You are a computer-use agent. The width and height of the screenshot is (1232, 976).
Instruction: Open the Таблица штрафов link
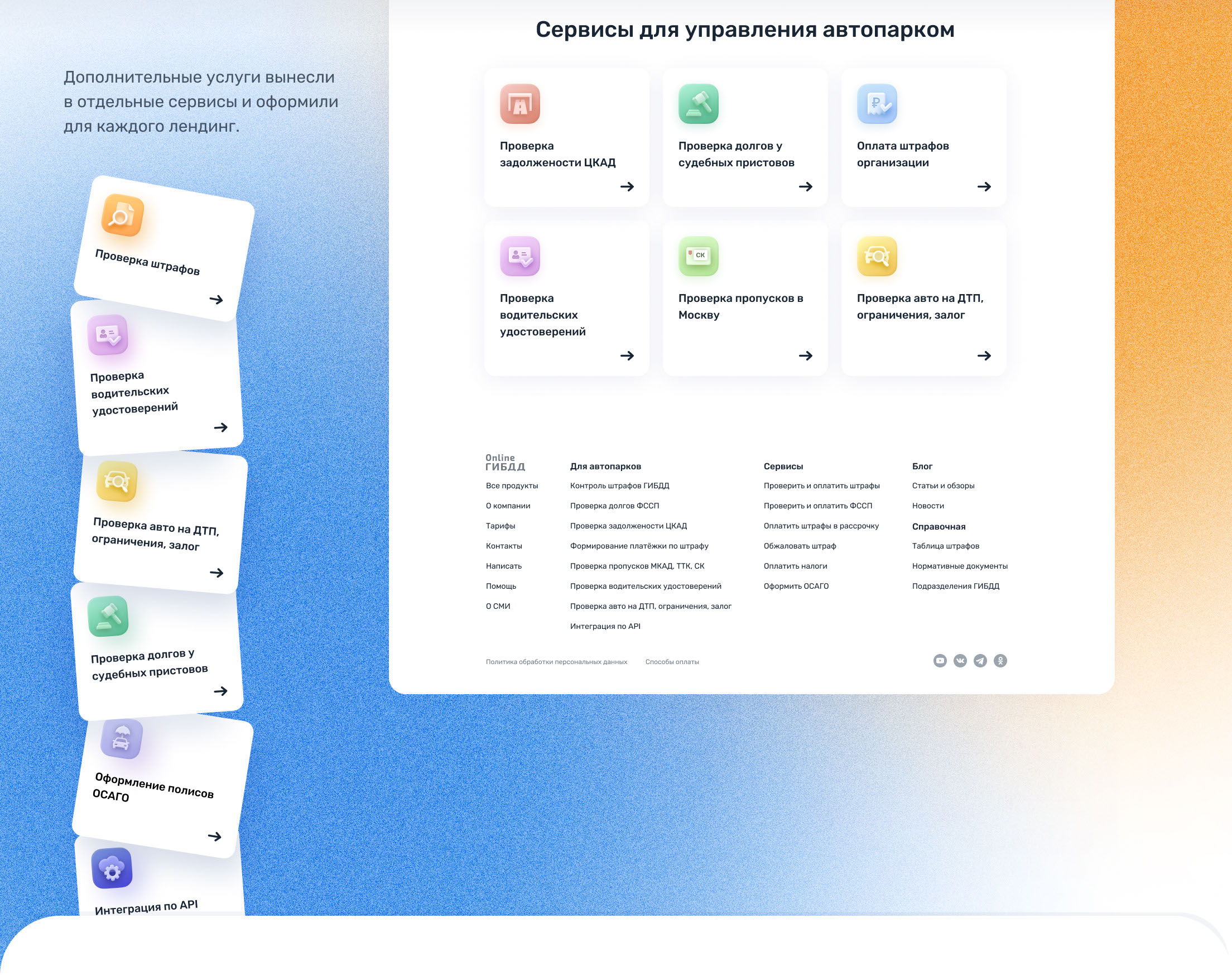(945, 546)
